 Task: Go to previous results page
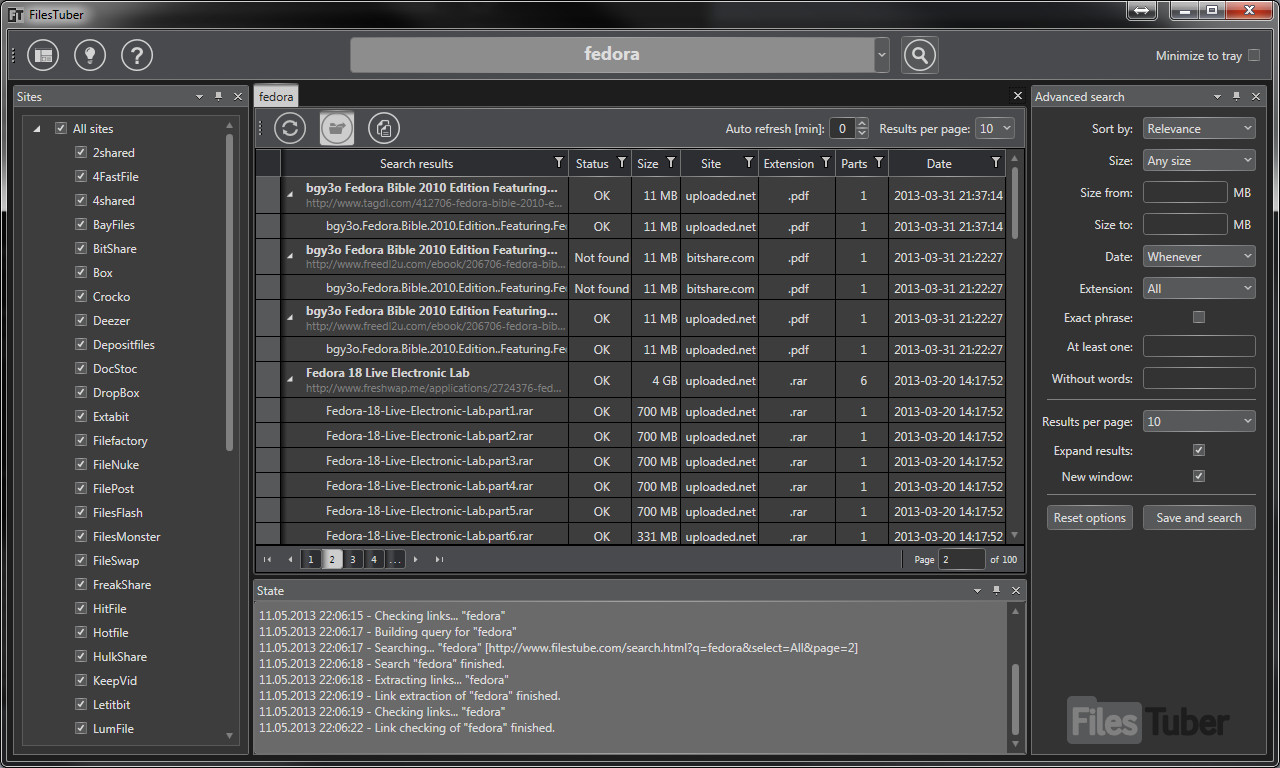pyautogui.click(x=290, y=560)
